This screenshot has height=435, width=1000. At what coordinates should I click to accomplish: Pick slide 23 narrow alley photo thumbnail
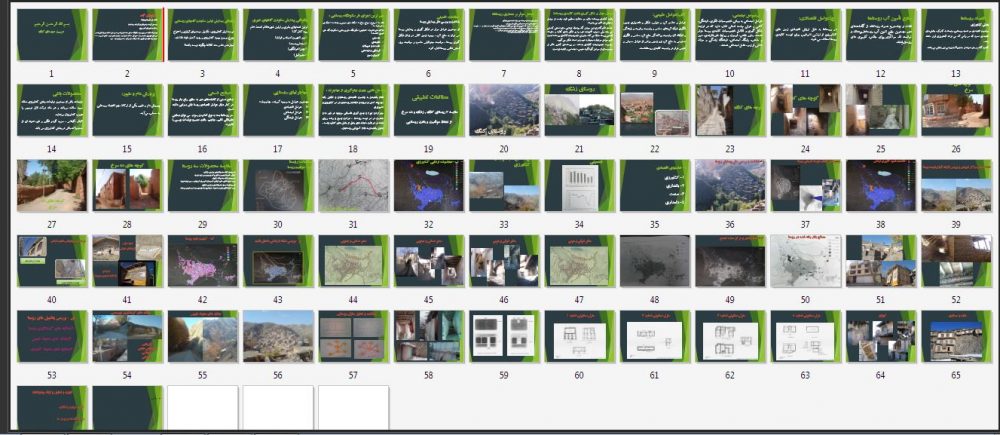click(730, 110)
